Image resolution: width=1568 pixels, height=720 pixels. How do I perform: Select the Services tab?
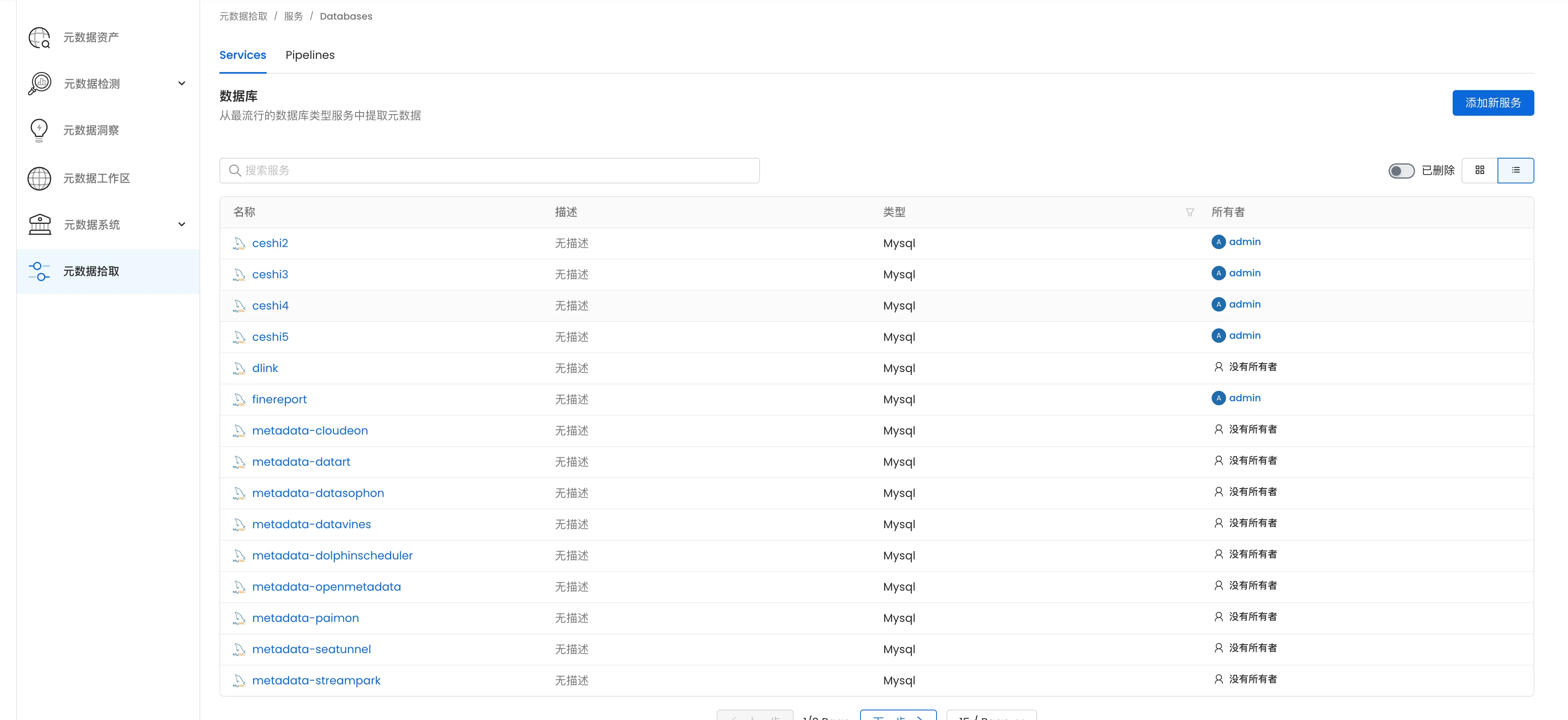[x=242, y=55]
